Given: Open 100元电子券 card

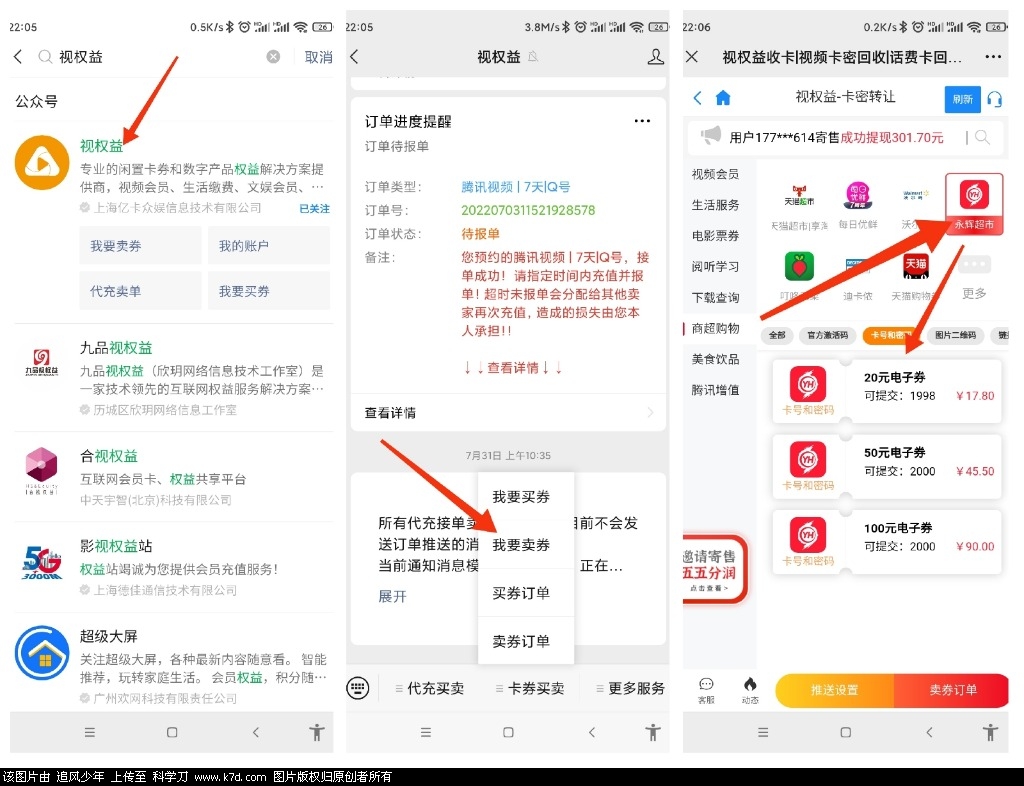Looking at the screenshot, I should pos(887,542).
